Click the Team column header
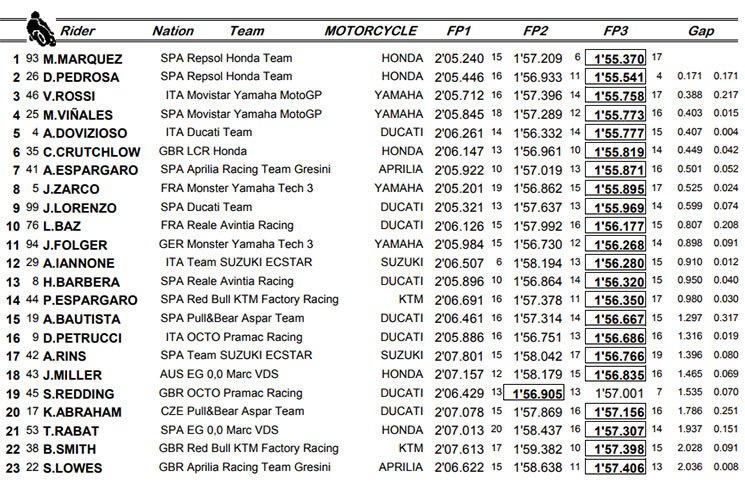This screenshot has width=745, height=483. [x=247, y=31]
